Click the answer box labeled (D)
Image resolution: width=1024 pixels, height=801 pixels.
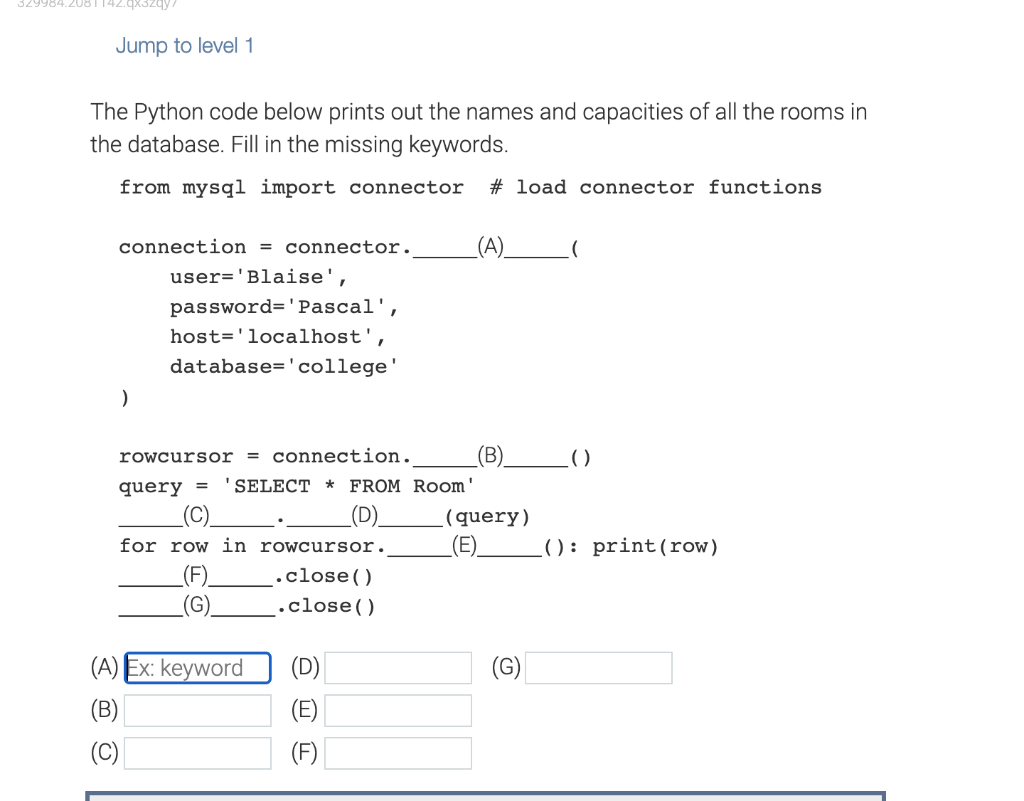point(397,667)
